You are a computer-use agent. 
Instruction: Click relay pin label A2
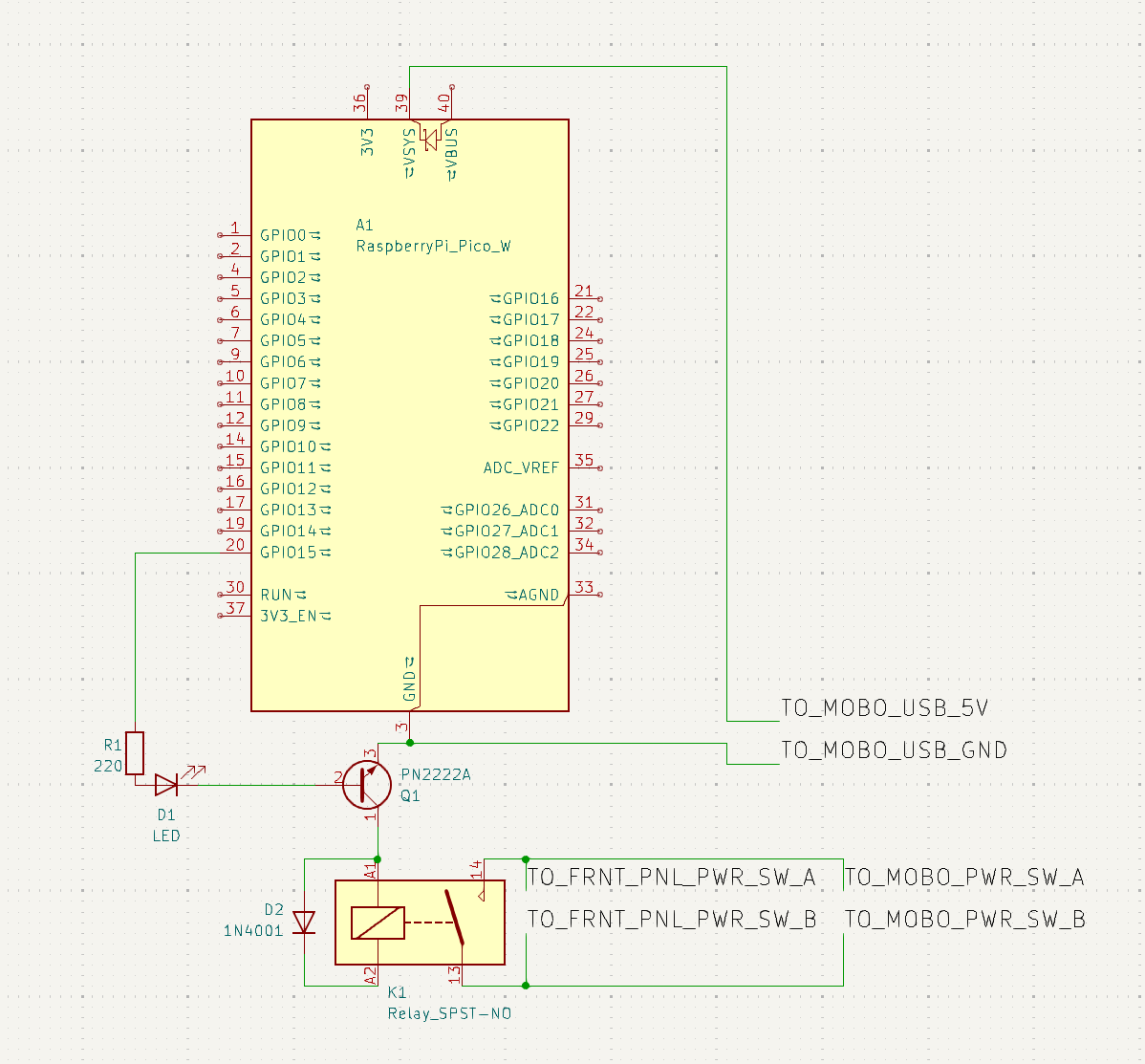click(x=370, y=976)
